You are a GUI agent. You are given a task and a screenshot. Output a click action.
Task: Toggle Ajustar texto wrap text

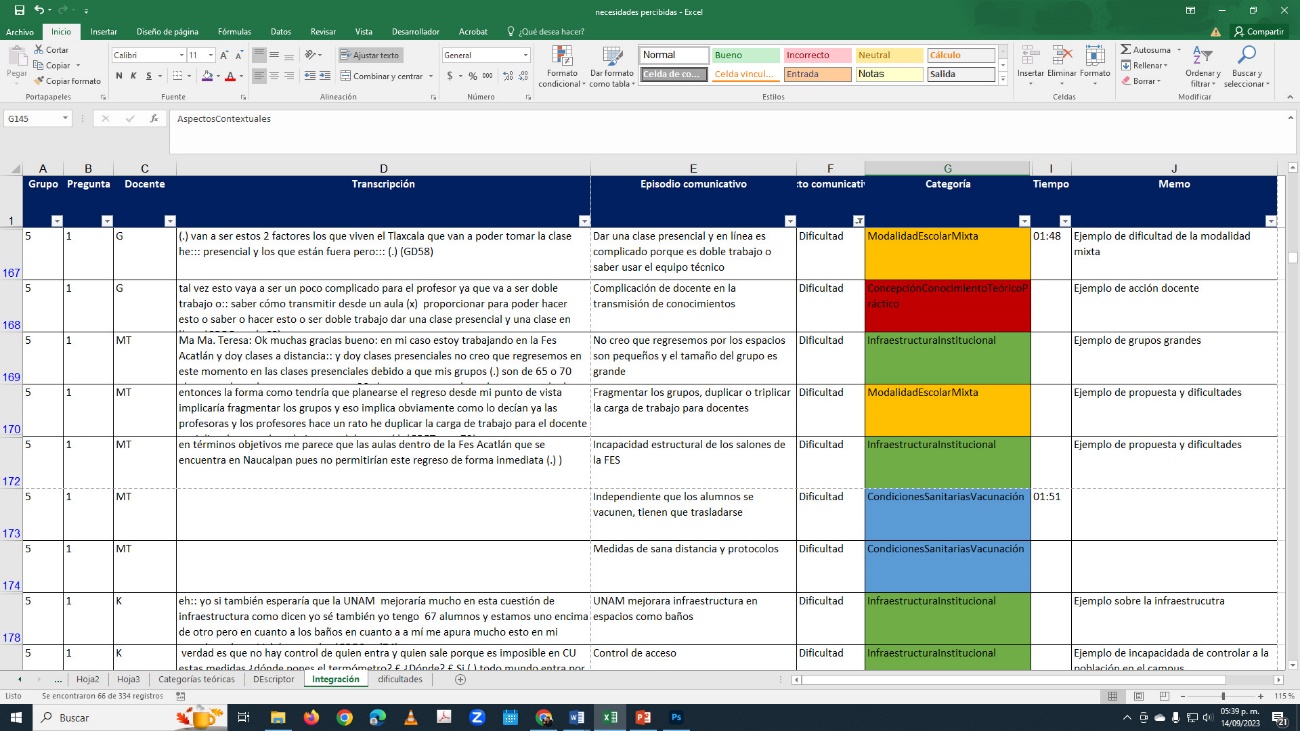coord(369,55)
